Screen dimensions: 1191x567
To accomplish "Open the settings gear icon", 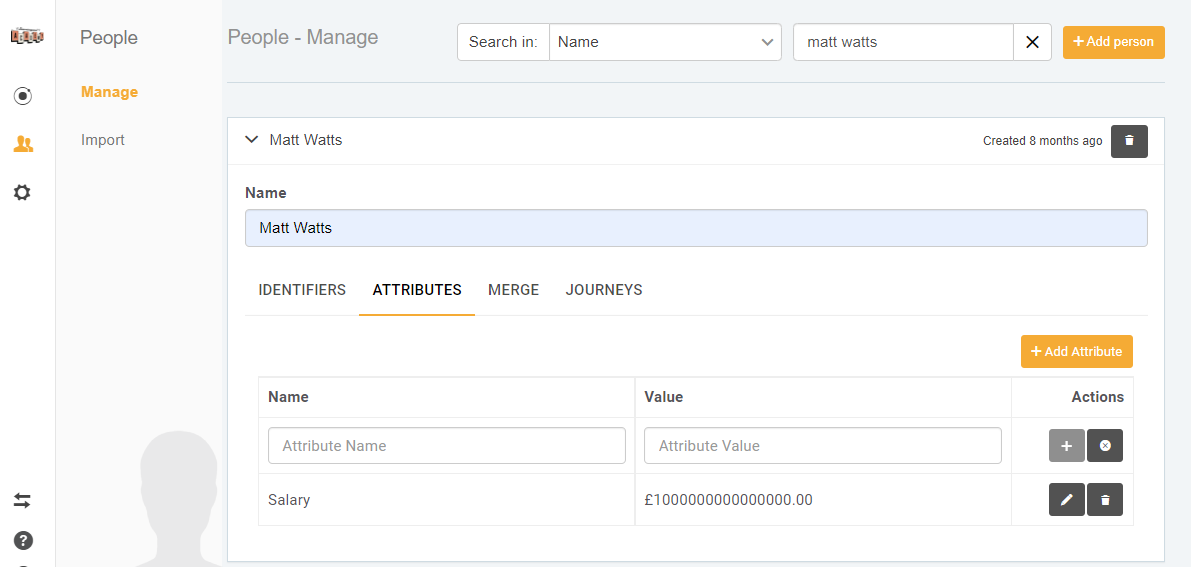I will [x=23, y=192].
